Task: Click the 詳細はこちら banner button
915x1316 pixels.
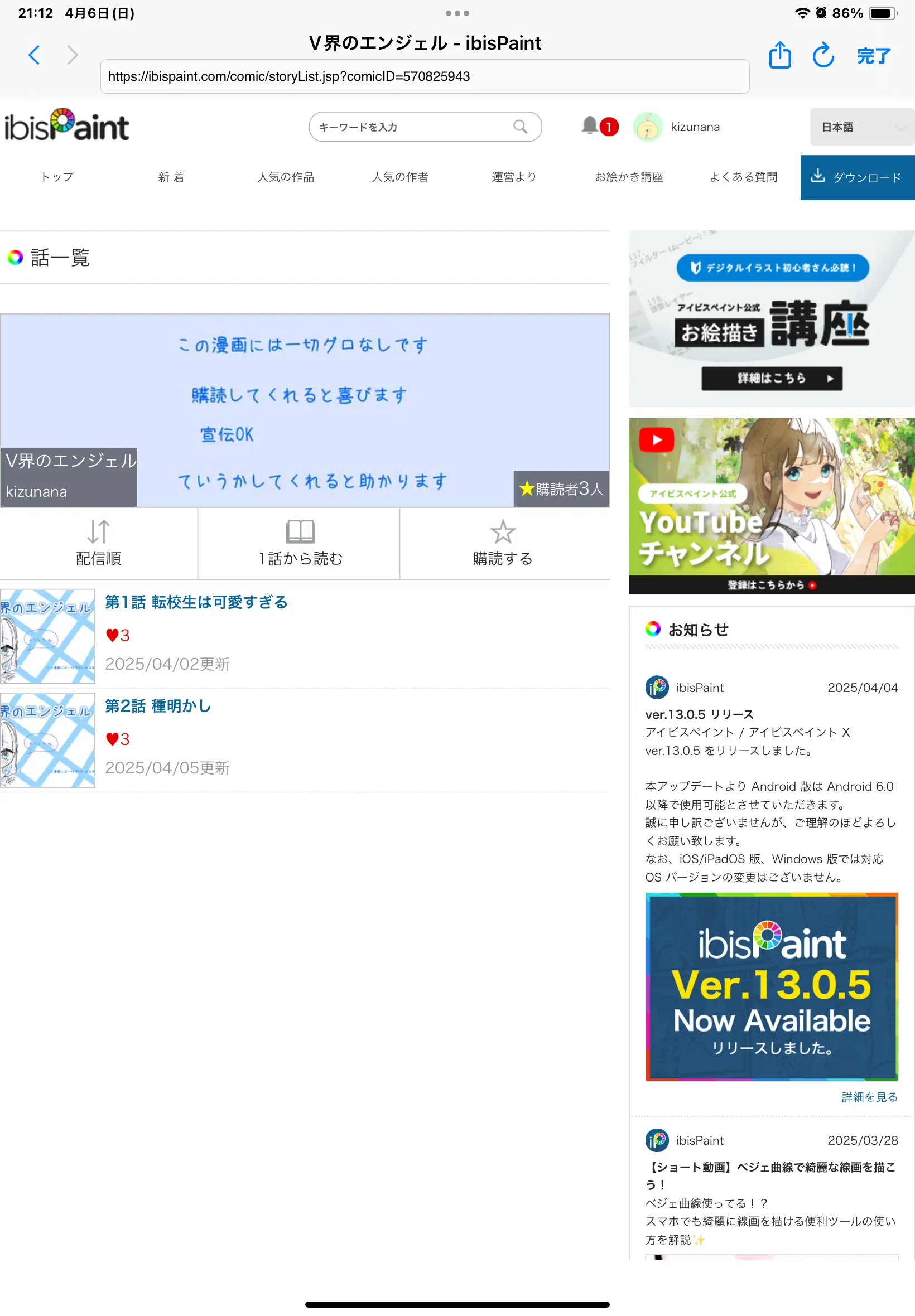Action: 772,379
